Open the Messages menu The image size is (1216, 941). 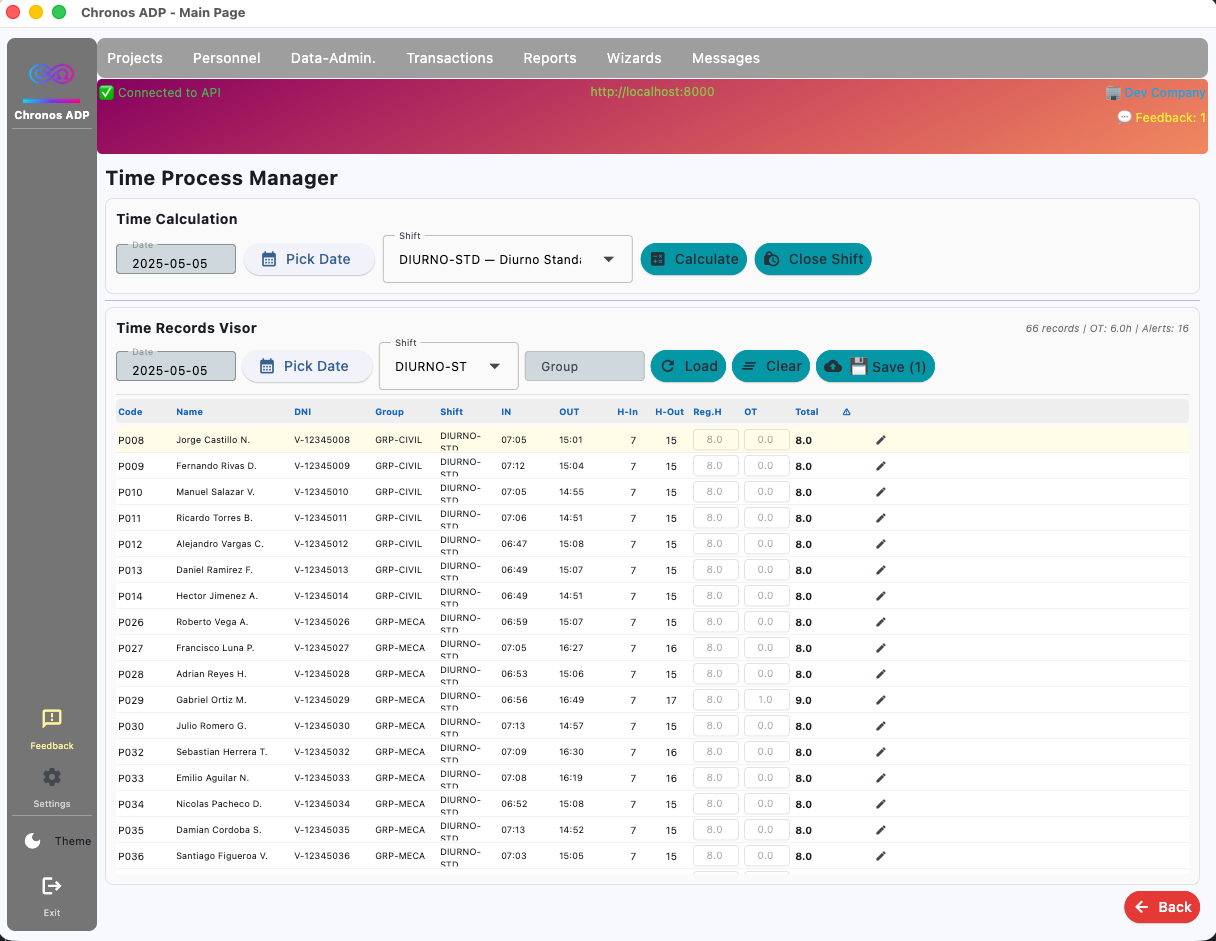point(726,58)
